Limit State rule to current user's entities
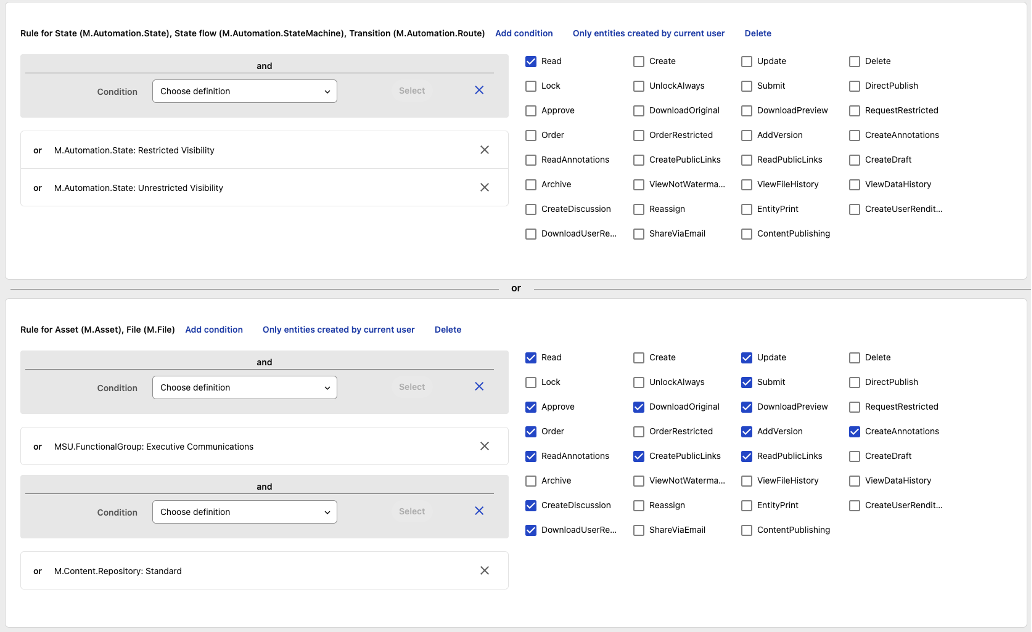The height and width of the screenshot is (632, 1032). click(648, 33)
